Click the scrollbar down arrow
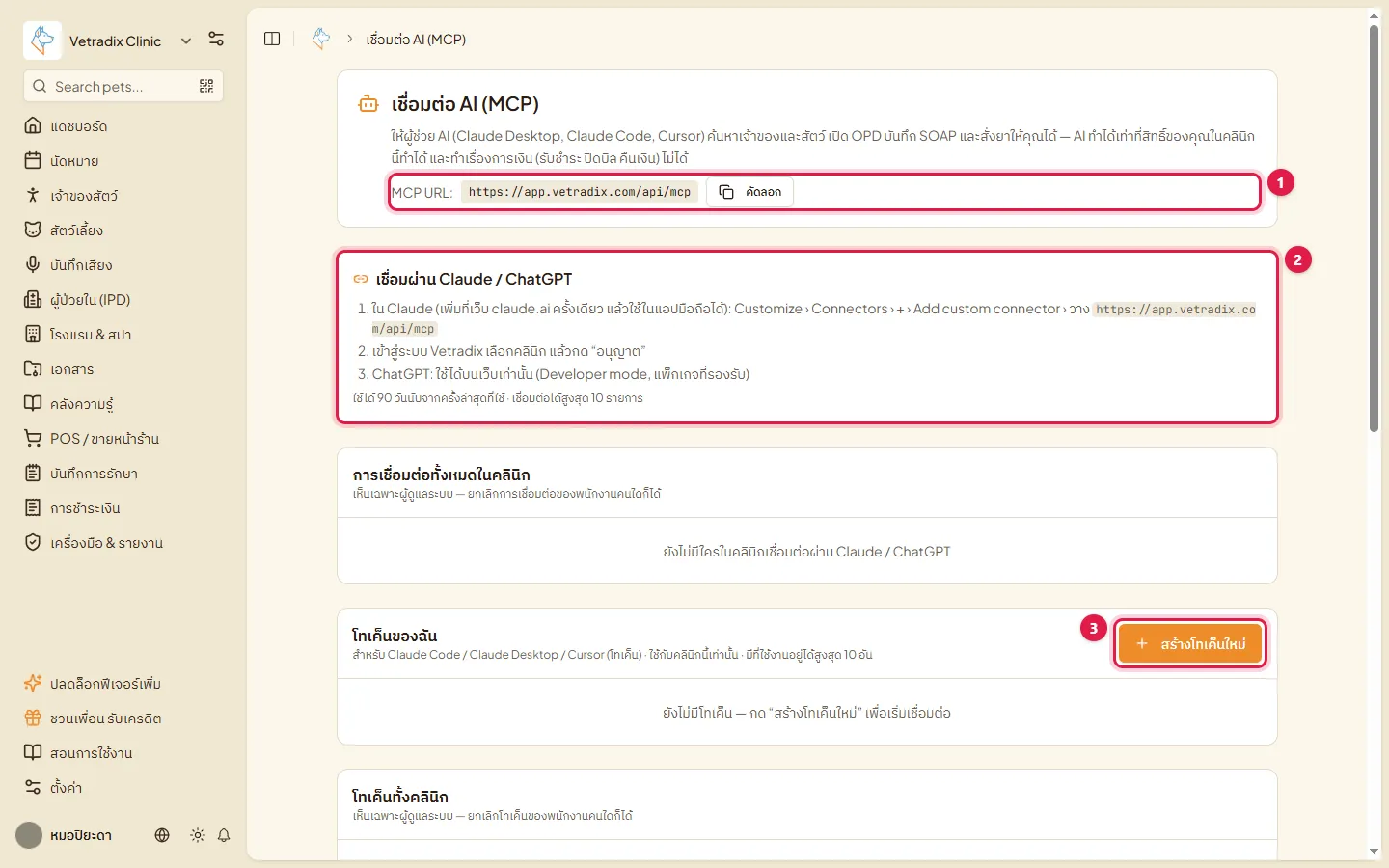Viewport: 1389px width, 868px height. click(1374, 852)
